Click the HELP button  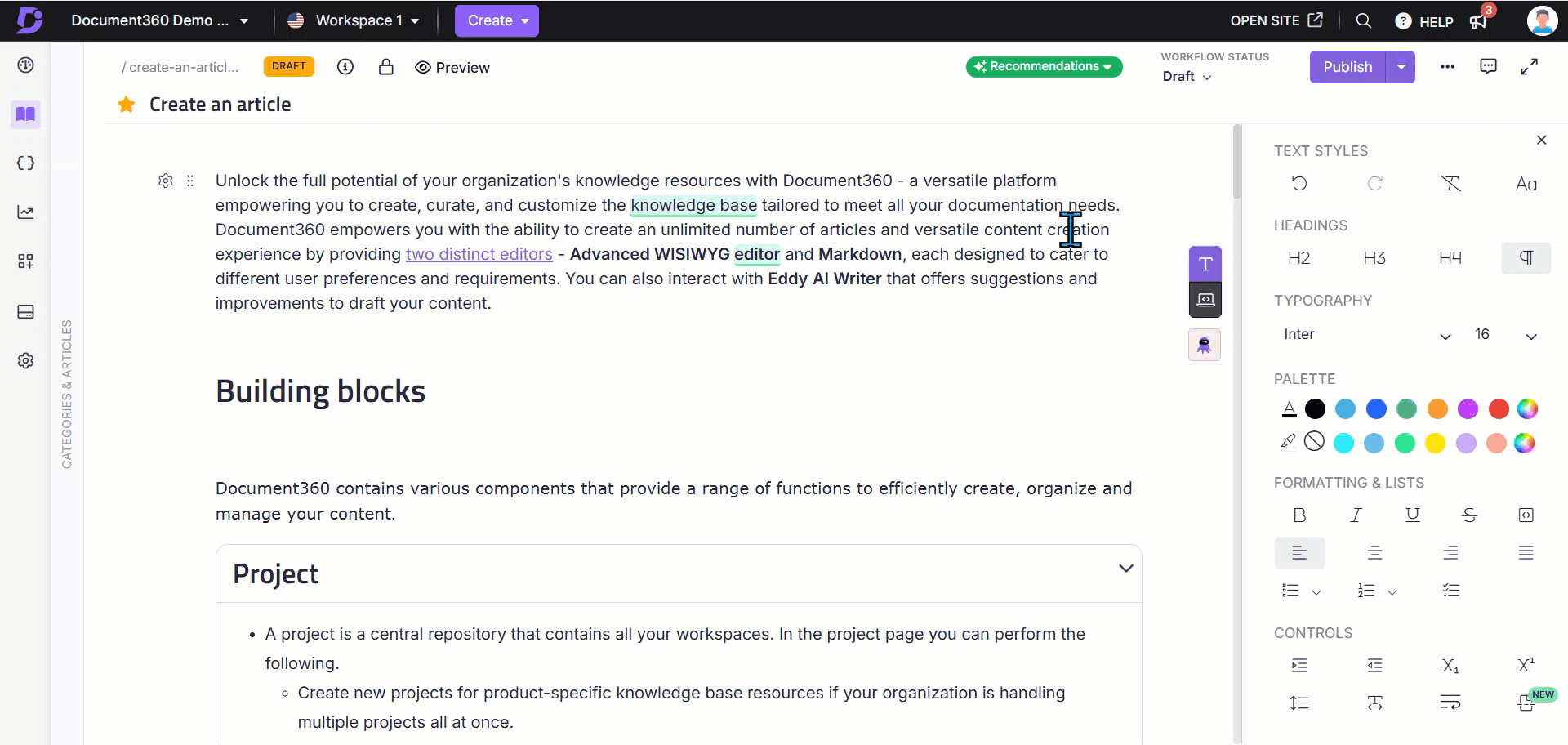[1424, 21]
